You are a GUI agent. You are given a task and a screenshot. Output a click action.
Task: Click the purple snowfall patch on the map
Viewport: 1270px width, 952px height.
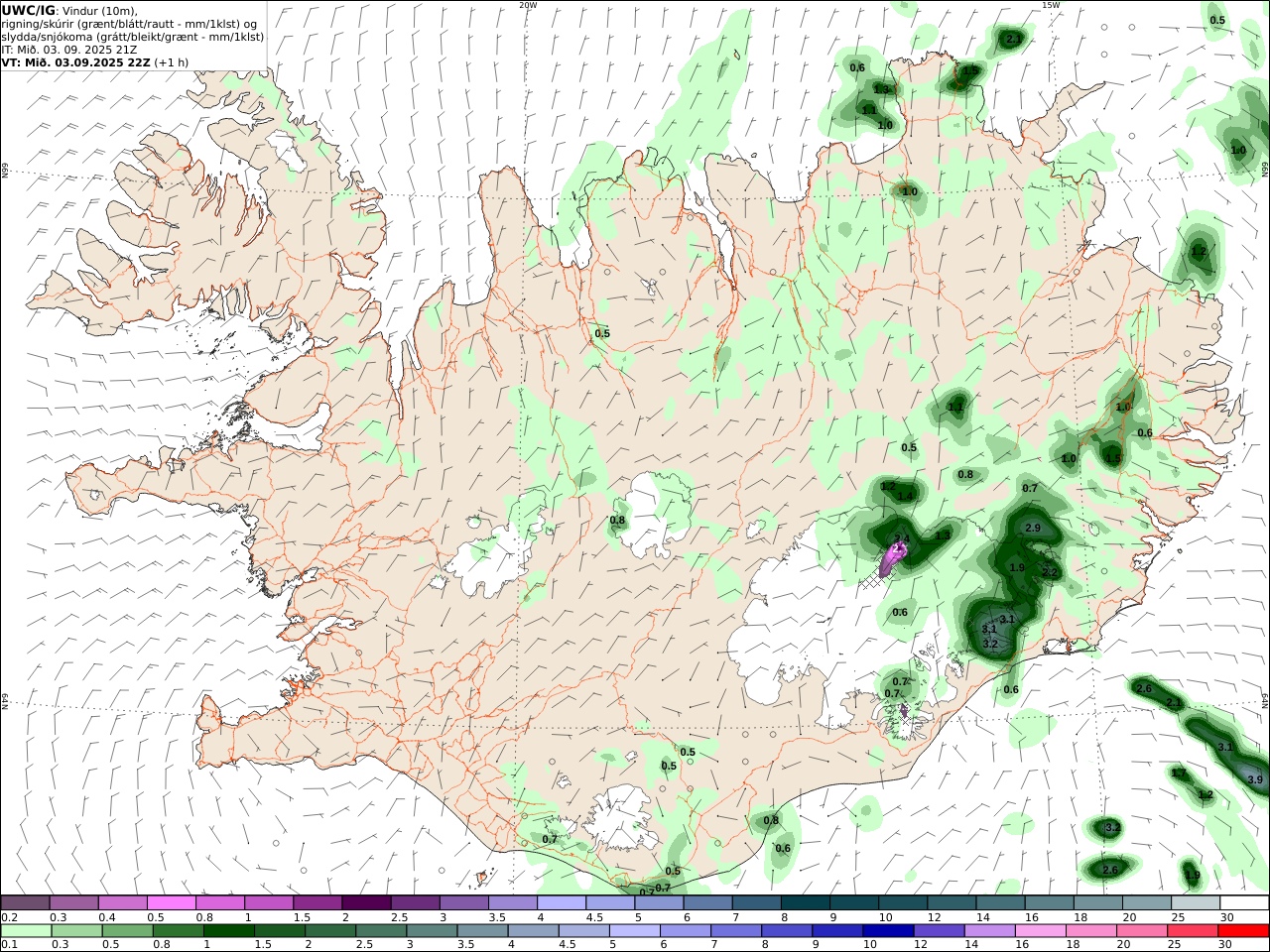(x=895, y=560)
